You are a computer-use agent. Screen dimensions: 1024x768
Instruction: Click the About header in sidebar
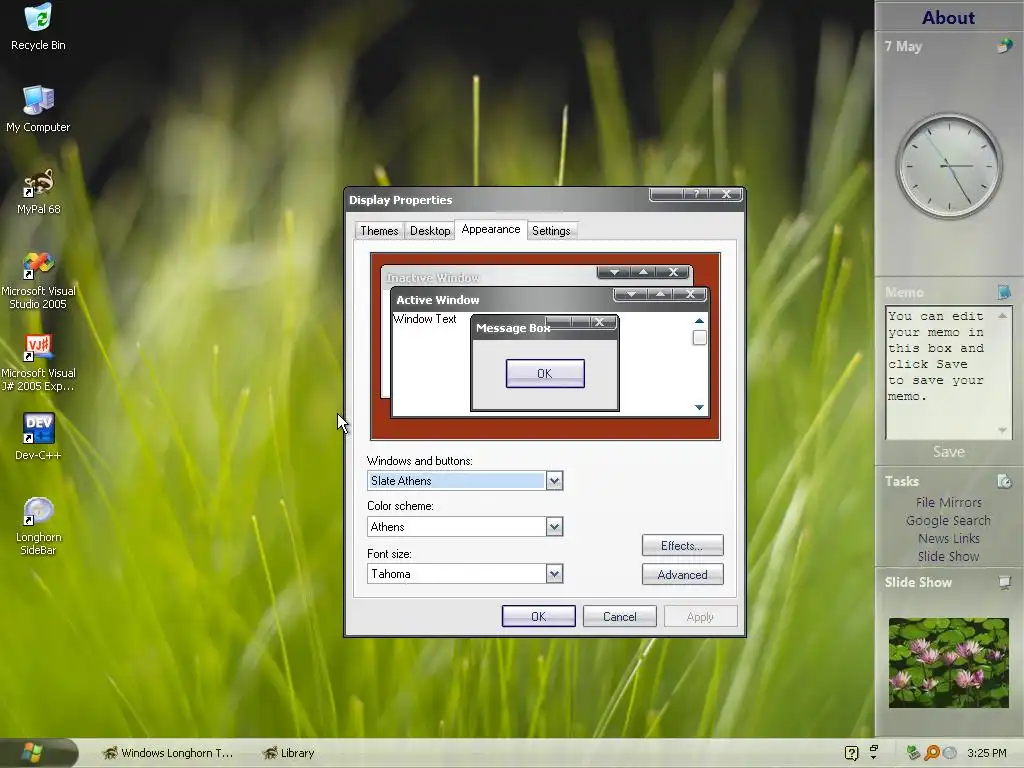pos(948,18)
